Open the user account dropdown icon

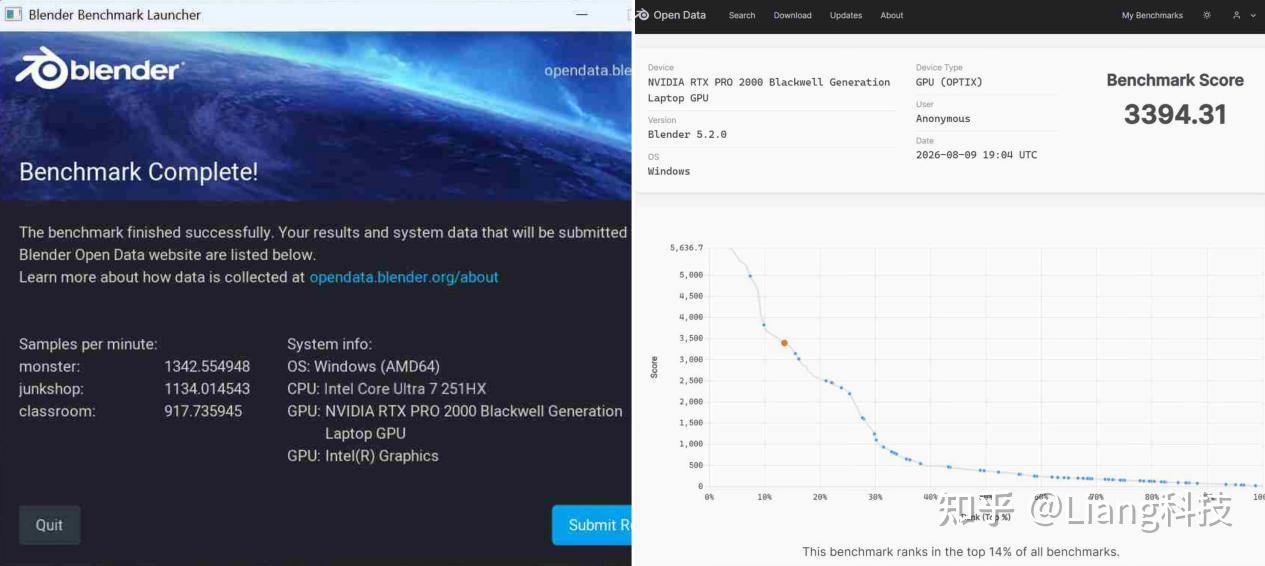coord(1243,15)
